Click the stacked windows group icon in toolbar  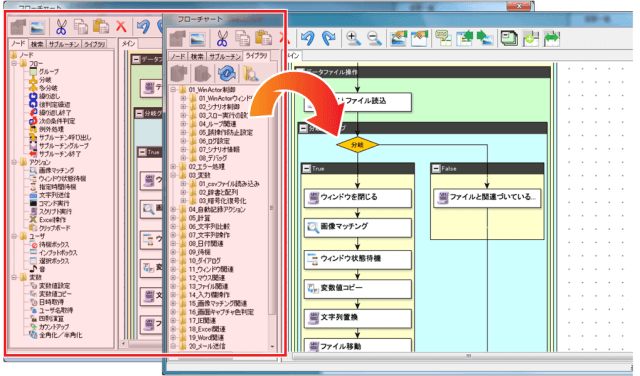pos(509,39)
